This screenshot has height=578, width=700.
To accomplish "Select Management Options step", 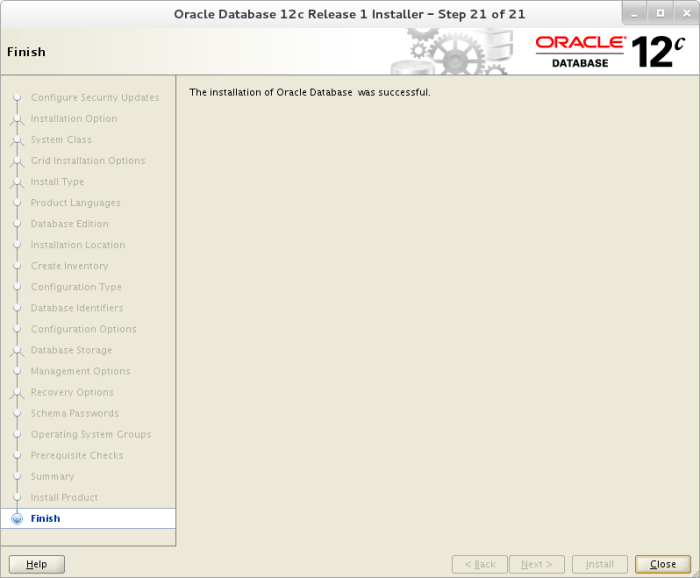I will pyautogui.click(x=80, y=371).
